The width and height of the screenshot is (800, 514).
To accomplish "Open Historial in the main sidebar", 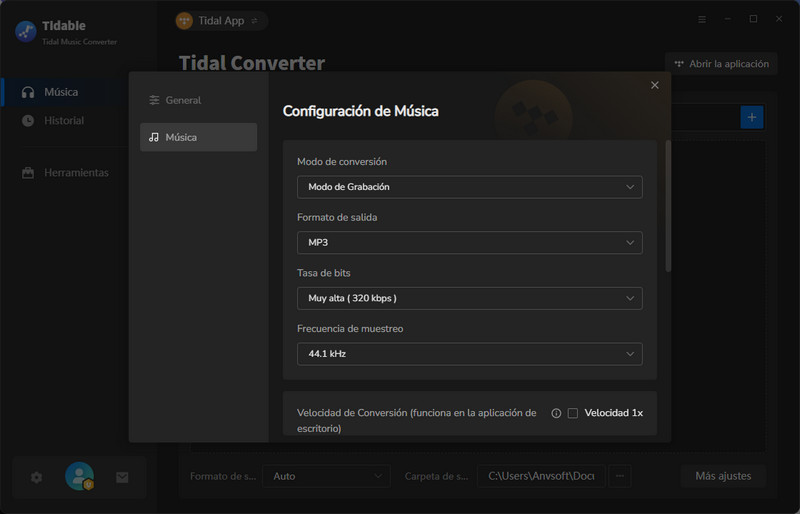I will click(x=64, y=120).
